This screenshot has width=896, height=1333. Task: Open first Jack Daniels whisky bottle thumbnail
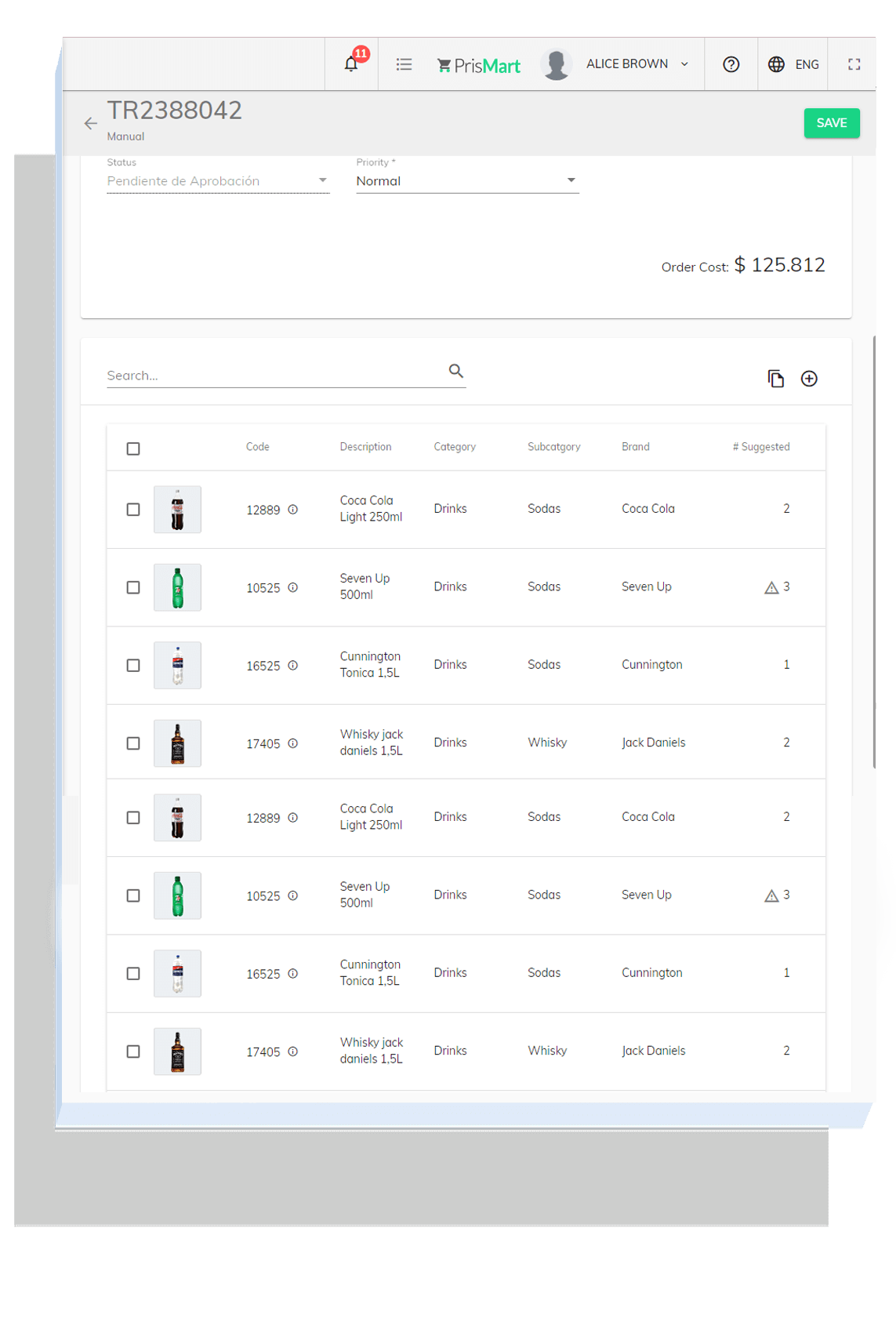coord(177,743)
